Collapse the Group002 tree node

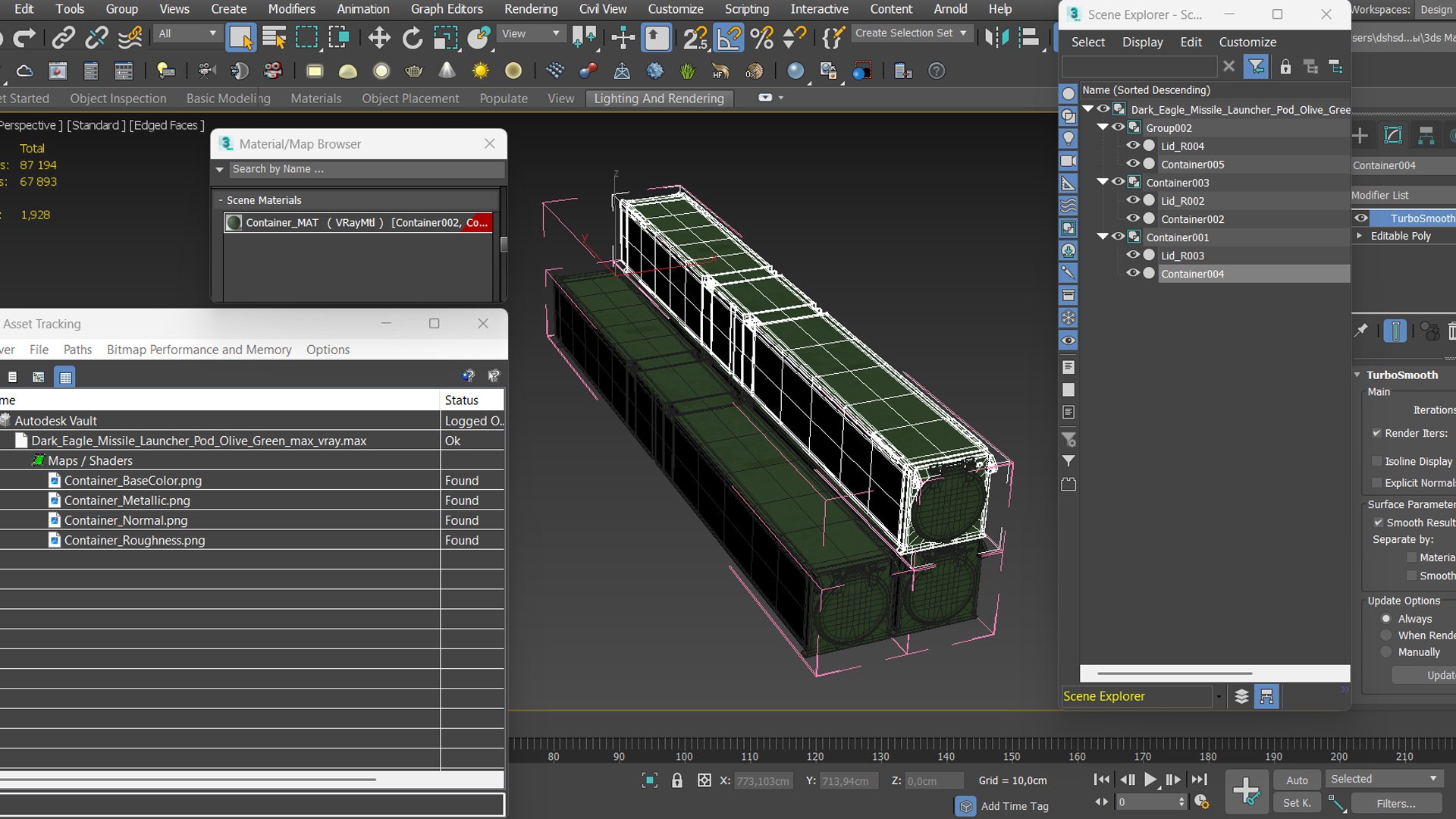coord(1103,127)
